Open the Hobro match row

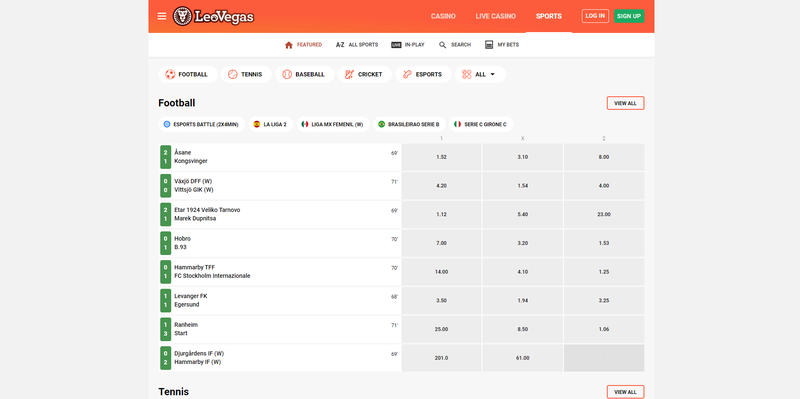click(280, 243)
